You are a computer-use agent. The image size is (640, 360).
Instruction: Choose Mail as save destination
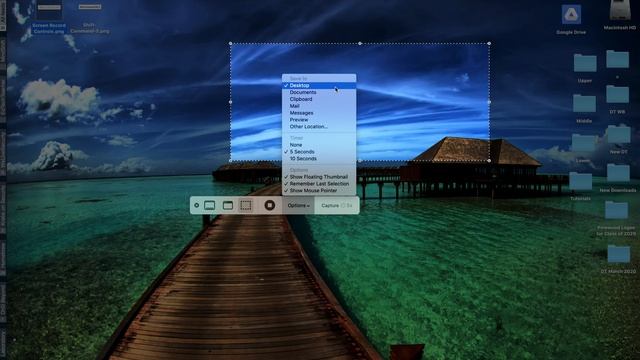pyautogui.click(x=319, y=106)
